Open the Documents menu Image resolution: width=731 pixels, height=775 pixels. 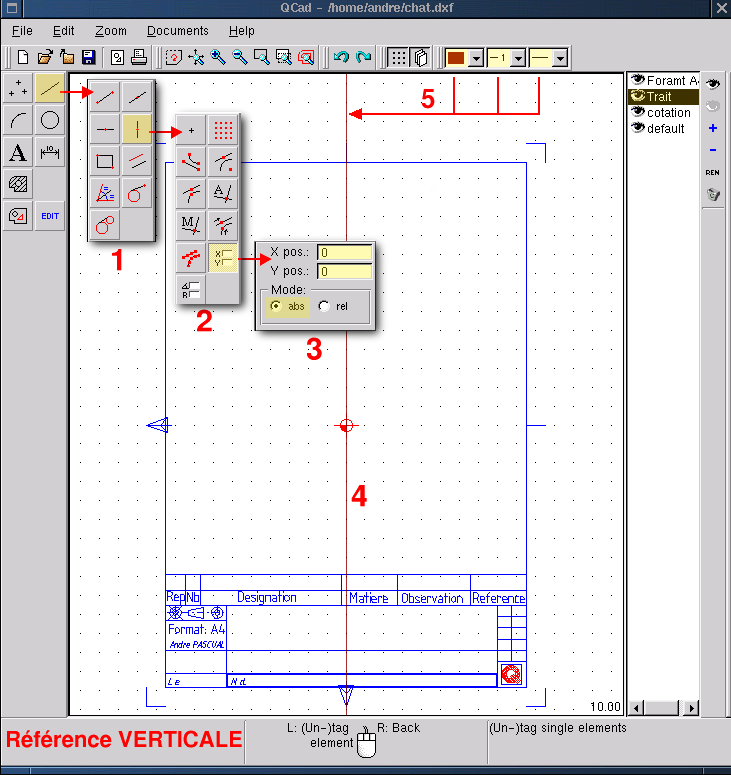[x=177, y=31]
